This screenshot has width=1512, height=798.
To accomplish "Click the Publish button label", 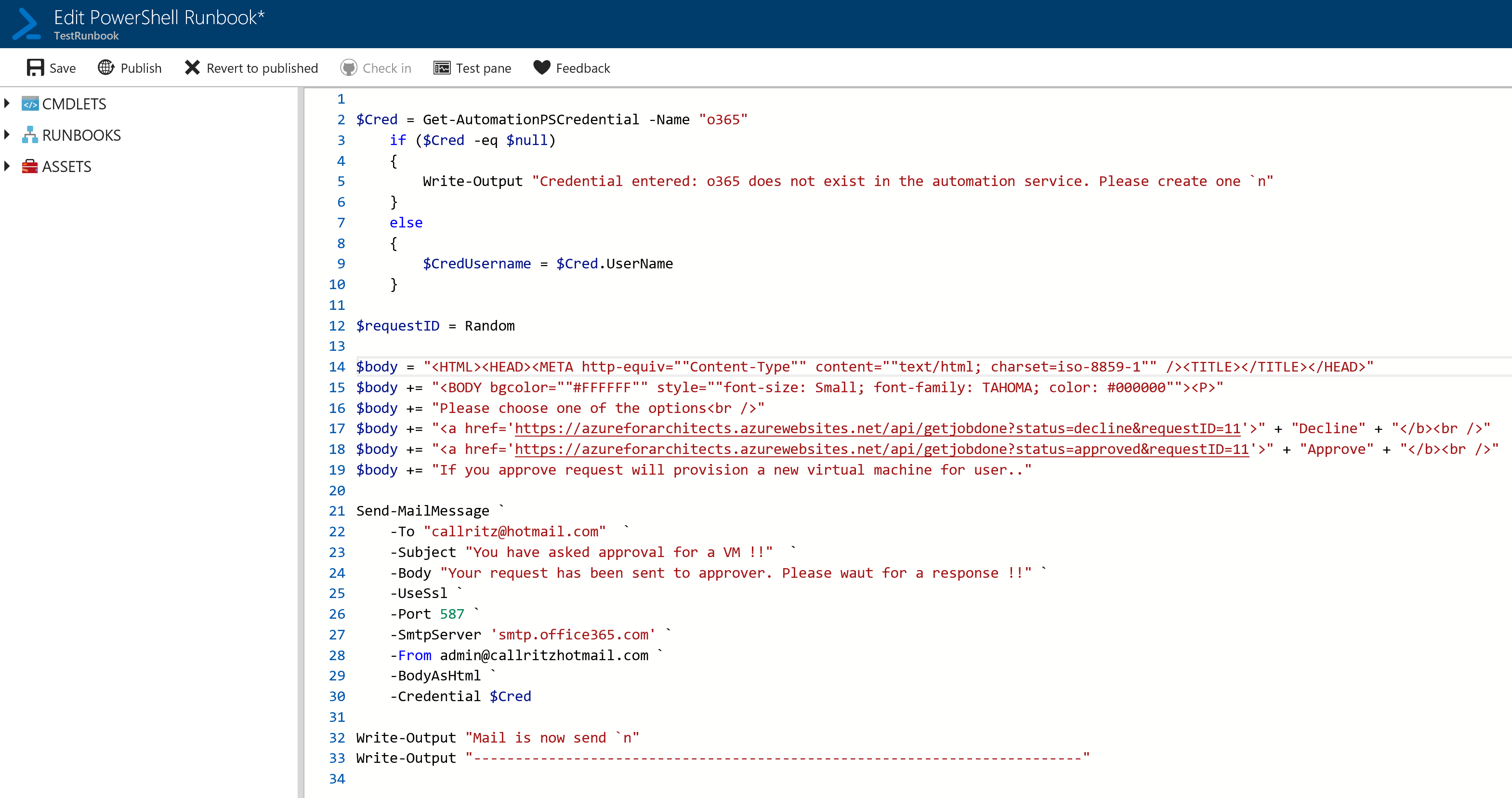I will click(141, 68).
